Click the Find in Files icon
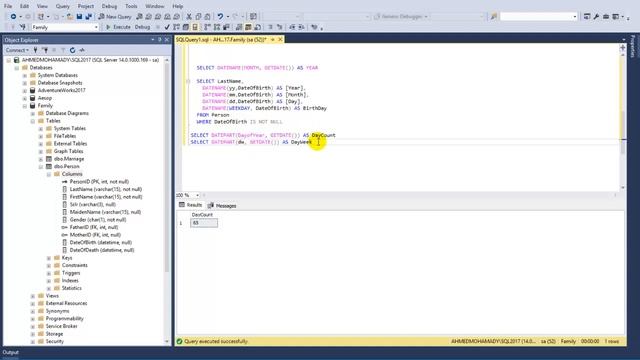This screenshot has width=640, height=360. (x=493, y=16)
